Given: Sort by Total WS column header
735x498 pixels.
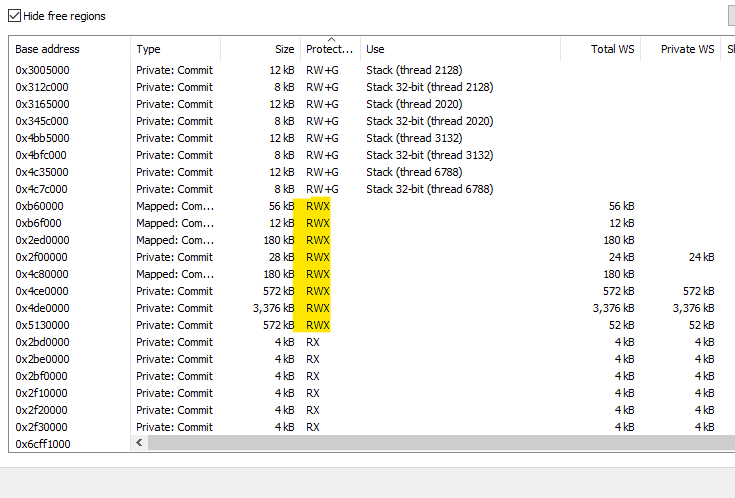Looking at the screenshot, I should point(600,49).
